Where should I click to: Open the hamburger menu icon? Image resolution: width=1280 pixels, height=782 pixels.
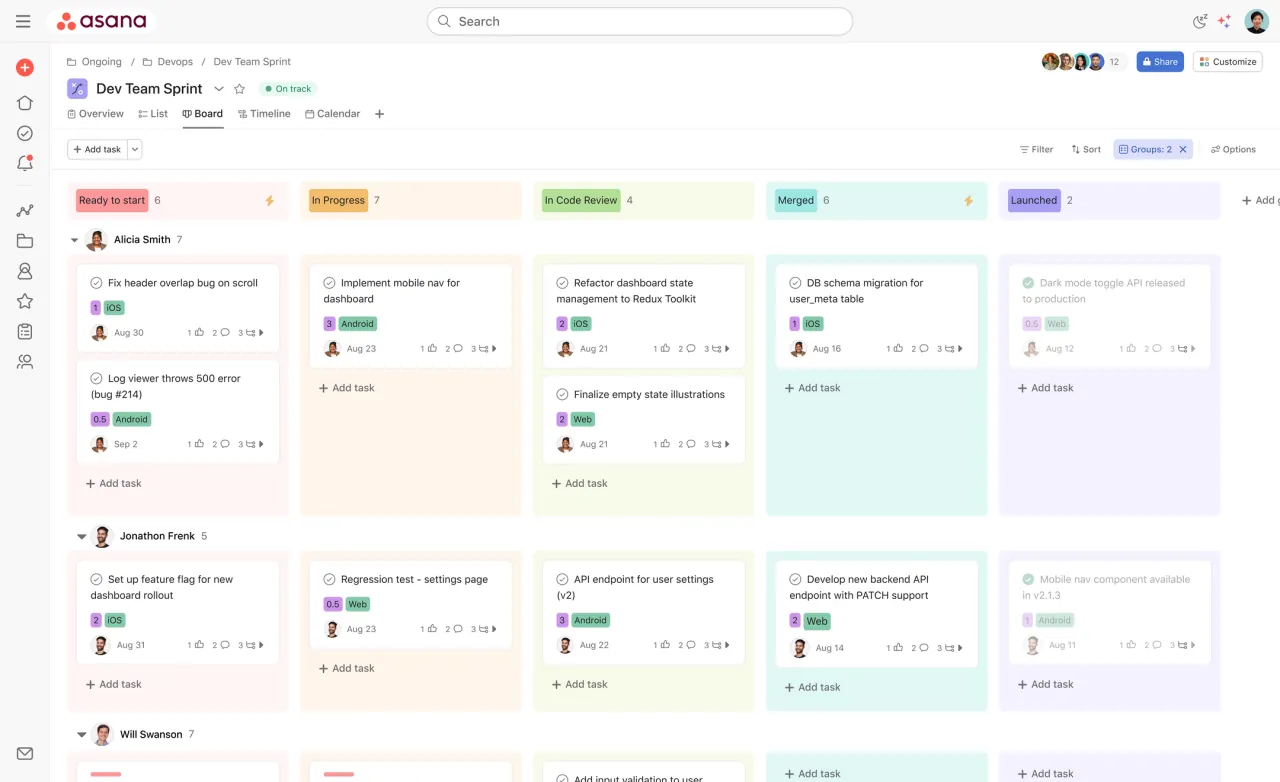(23, 21)
